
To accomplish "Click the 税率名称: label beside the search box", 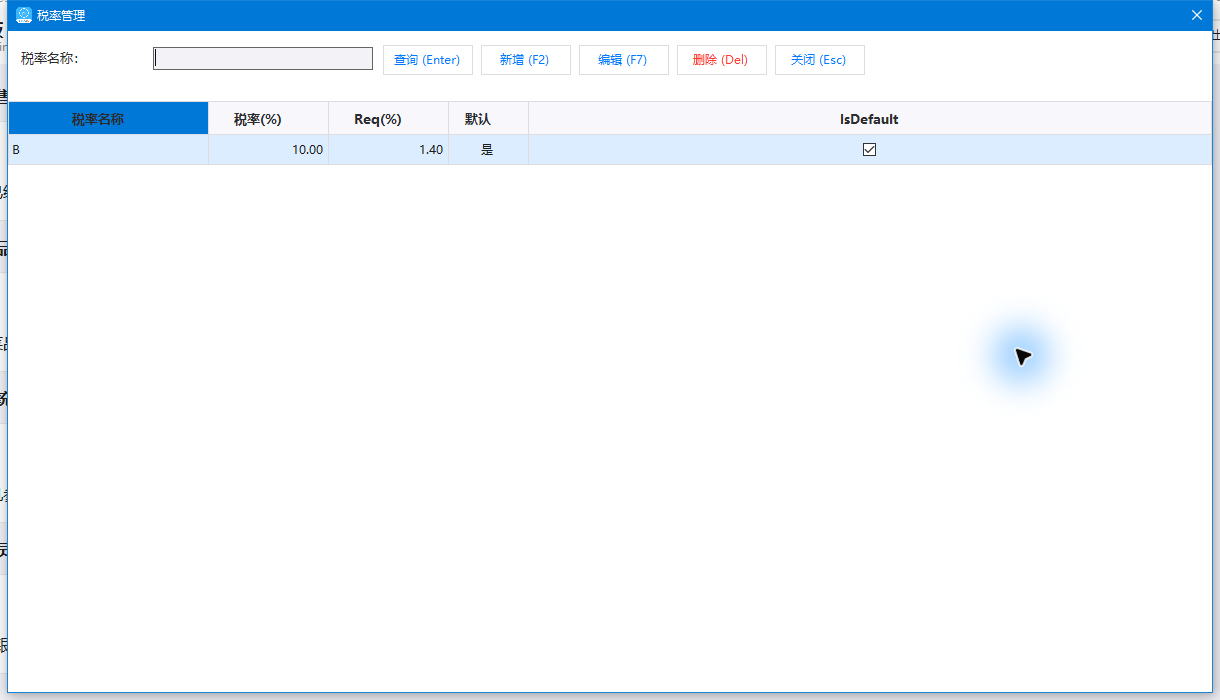I will point(50,59).
